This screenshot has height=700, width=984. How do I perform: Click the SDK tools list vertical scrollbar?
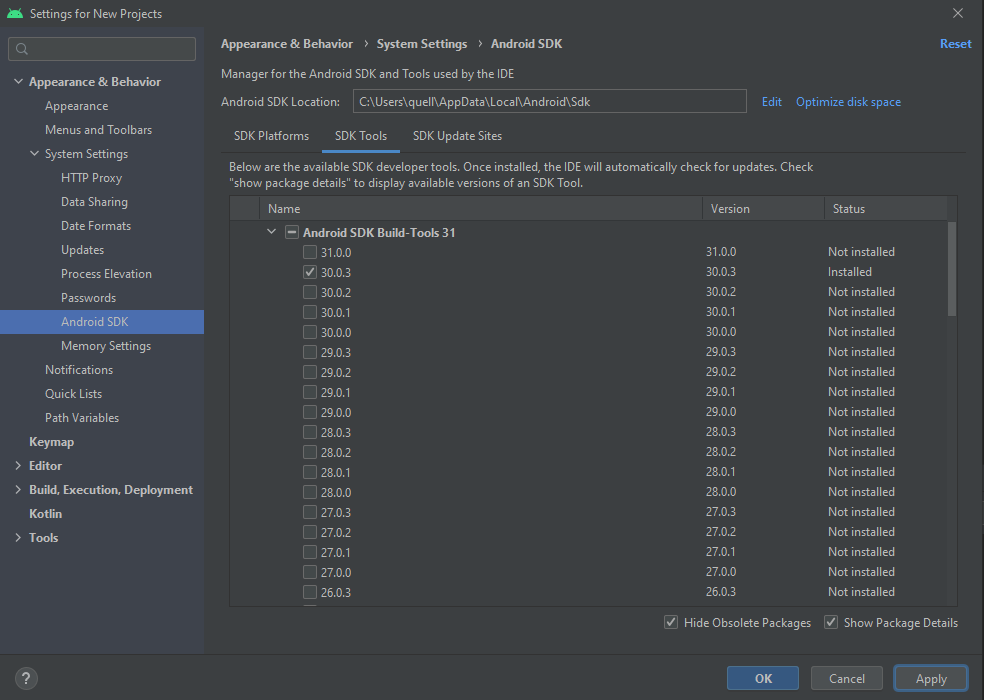pos(952,270)
